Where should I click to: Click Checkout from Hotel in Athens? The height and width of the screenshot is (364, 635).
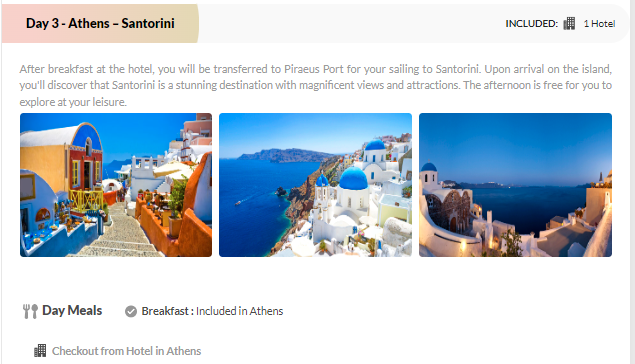[x=126, y=351]
